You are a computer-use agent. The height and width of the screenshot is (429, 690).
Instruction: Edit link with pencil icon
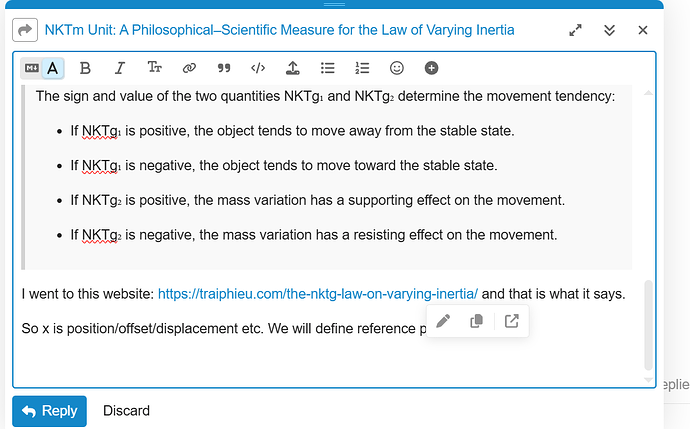coord(444,321)
